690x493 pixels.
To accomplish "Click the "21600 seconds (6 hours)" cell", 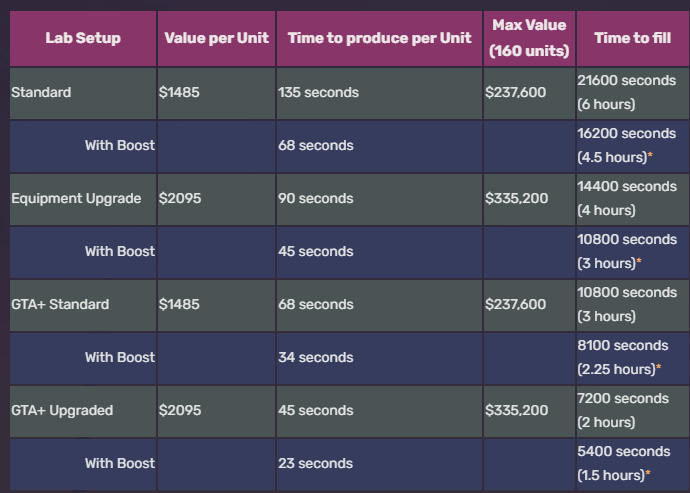I will pos(627,92).
